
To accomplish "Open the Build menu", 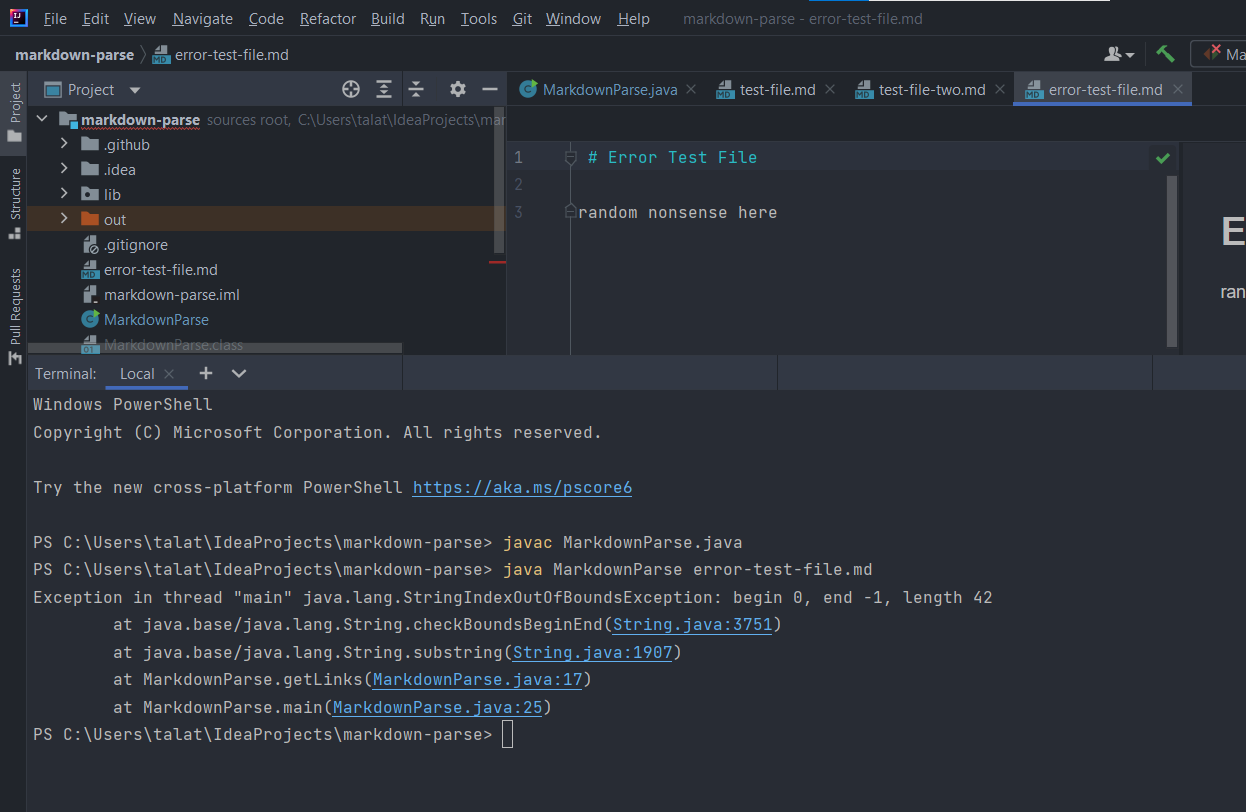I will pyautogui.click(x=388, y=19).
